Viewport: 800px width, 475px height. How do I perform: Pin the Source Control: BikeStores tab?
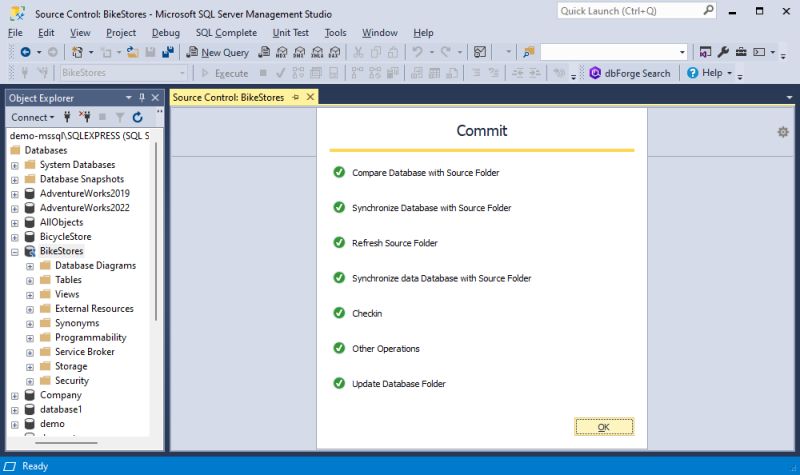(x=296, y=97)
